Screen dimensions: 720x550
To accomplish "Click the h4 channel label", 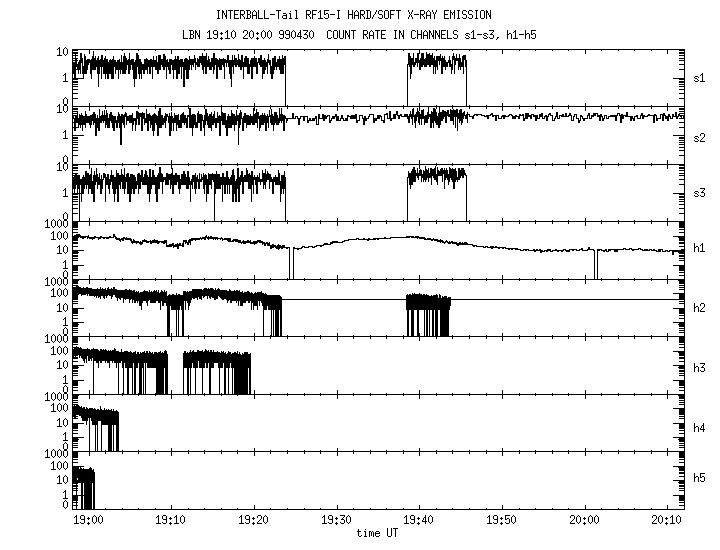I will click(x=700, y=428).
